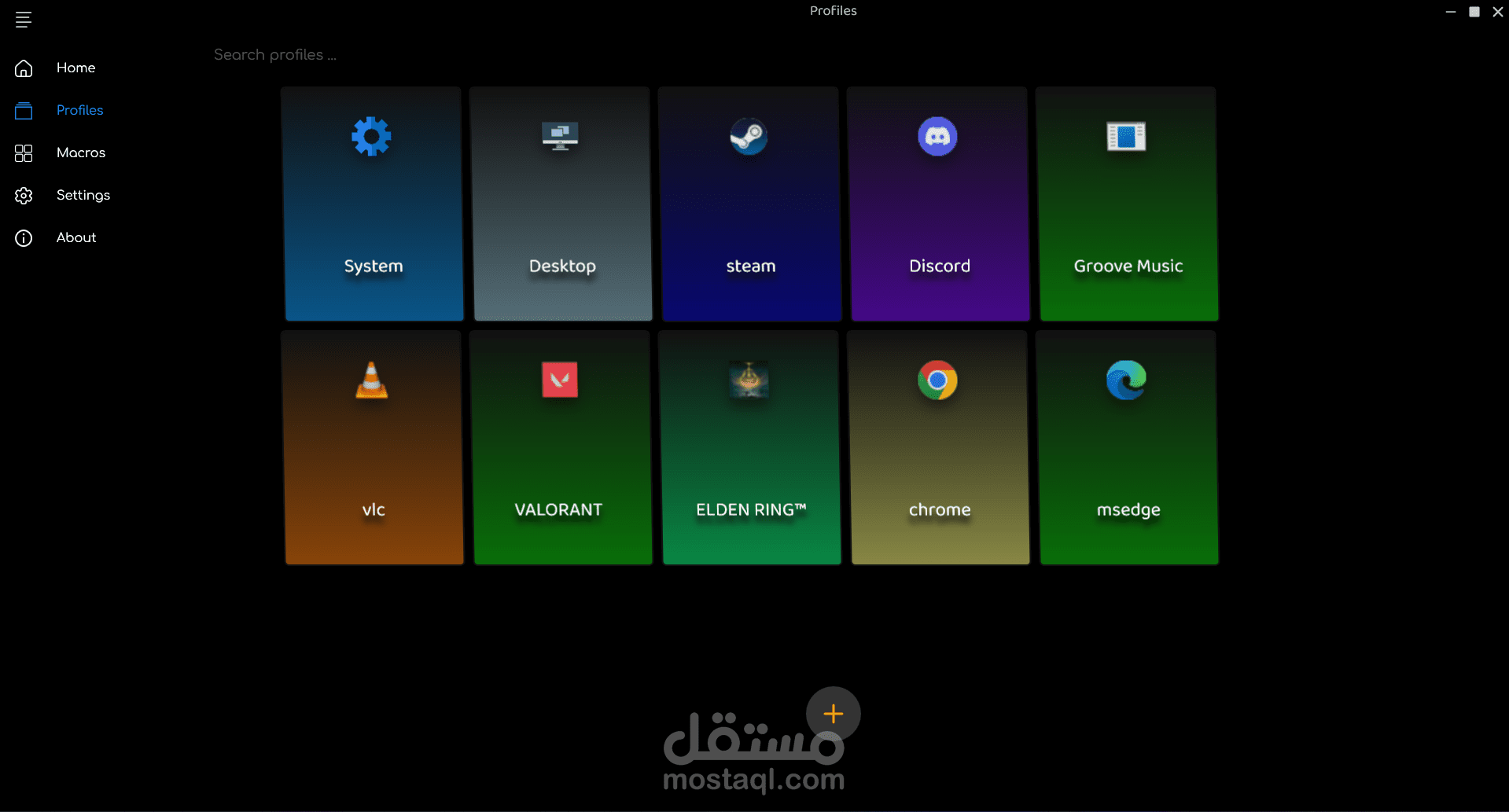Click the VALORANT red logo icon
Viewport: 1509px width, 812px height.
click(560, 380)
